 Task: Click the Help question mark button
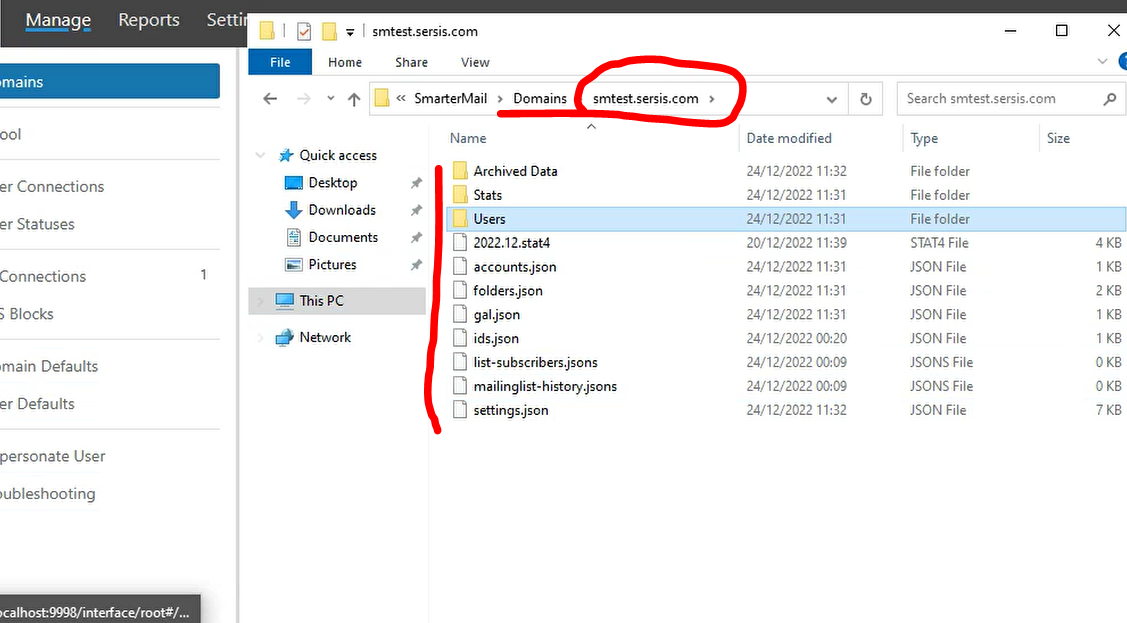coord(1123,62)
